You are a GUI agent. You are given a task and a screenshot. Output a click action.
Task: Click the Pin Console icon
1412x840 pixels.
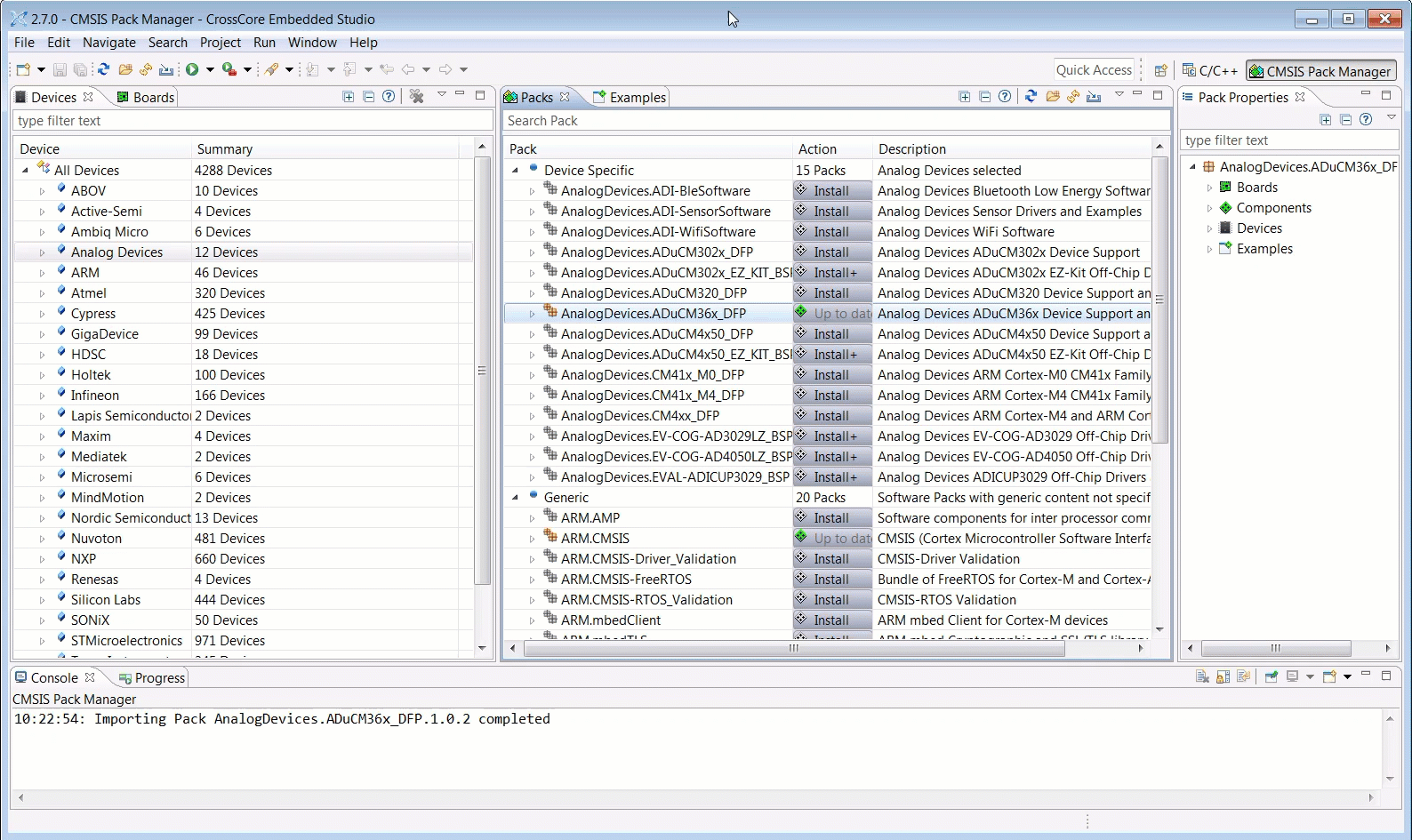tap(1272, 677)
